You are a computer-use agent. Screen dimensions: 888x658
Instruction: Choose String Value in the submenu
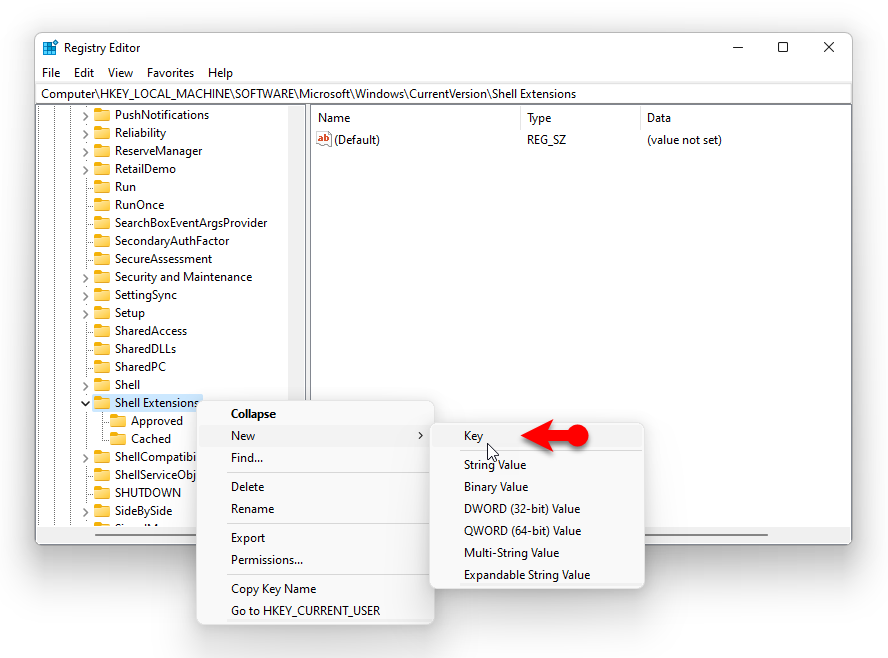tap(537, 465)
